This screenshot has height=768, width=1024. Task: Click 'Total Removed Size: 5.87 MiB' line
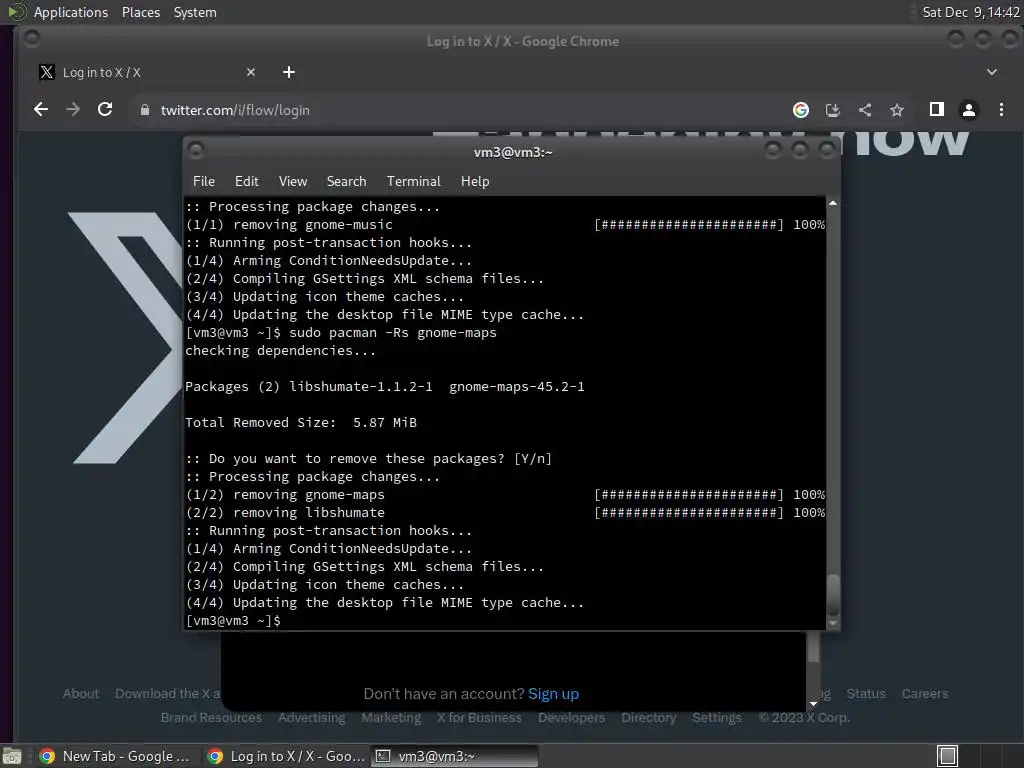[301, 423]
